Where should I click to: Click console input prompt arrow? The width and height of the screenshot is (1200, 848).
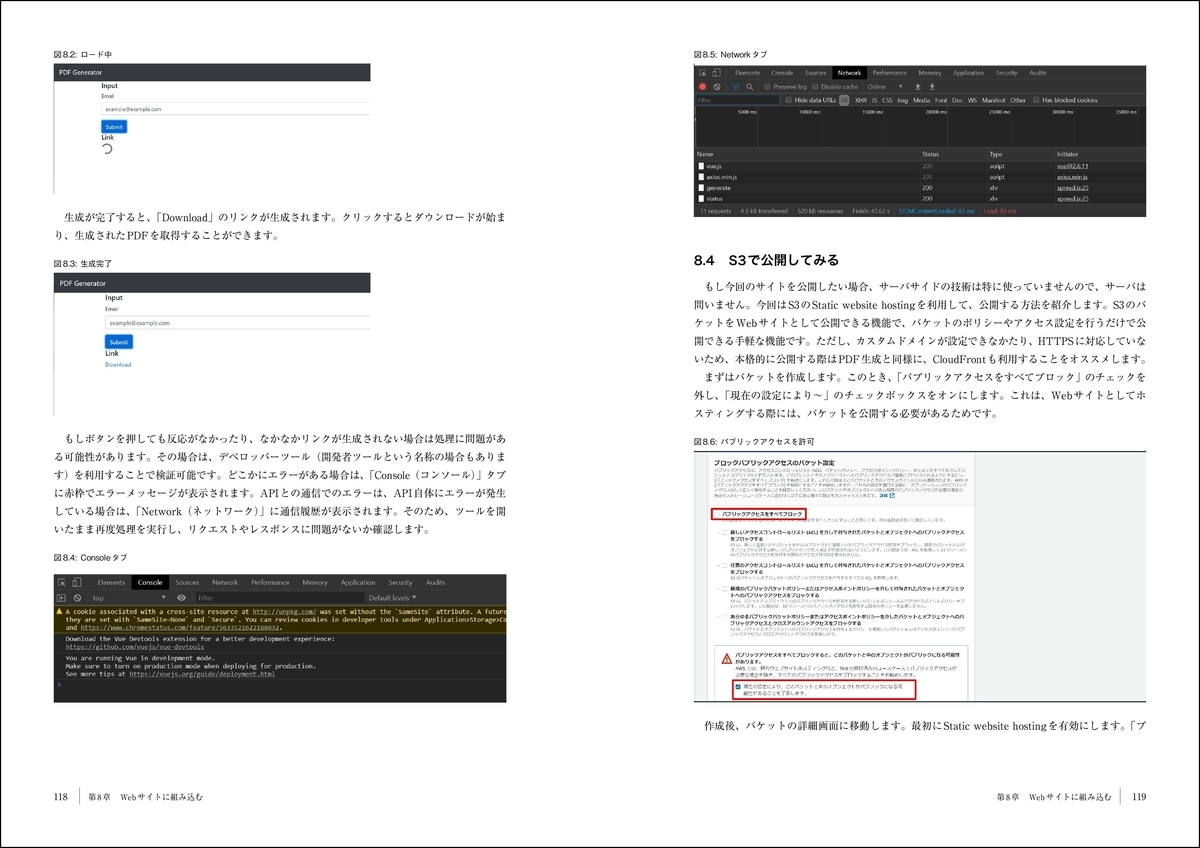(x=58, y=685)
